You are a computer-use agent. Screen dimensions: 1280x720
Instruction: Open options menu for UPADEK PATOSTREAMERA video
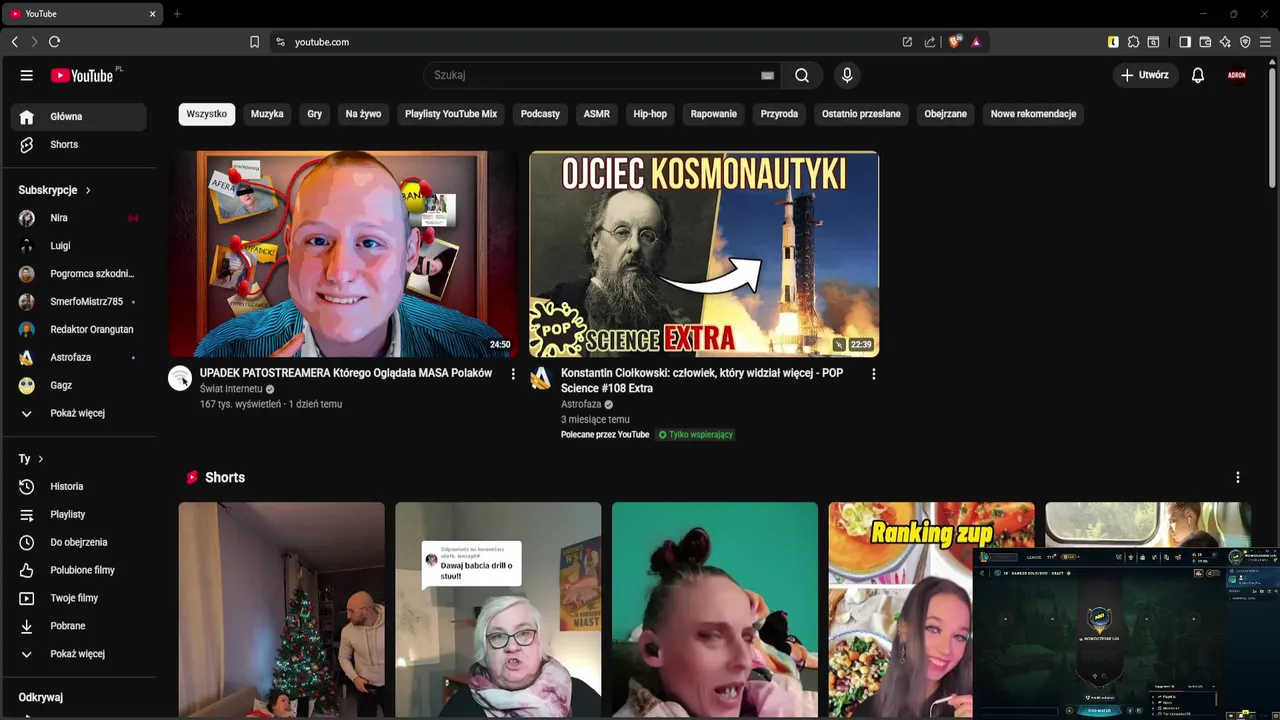point(513,374)
